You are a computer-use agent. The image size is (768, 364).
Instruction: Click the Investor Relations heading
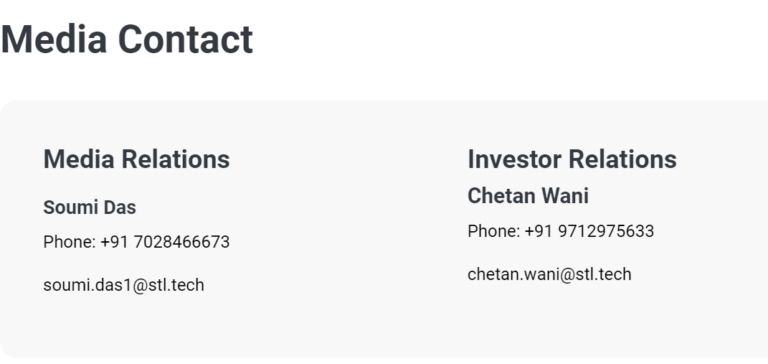572,159
